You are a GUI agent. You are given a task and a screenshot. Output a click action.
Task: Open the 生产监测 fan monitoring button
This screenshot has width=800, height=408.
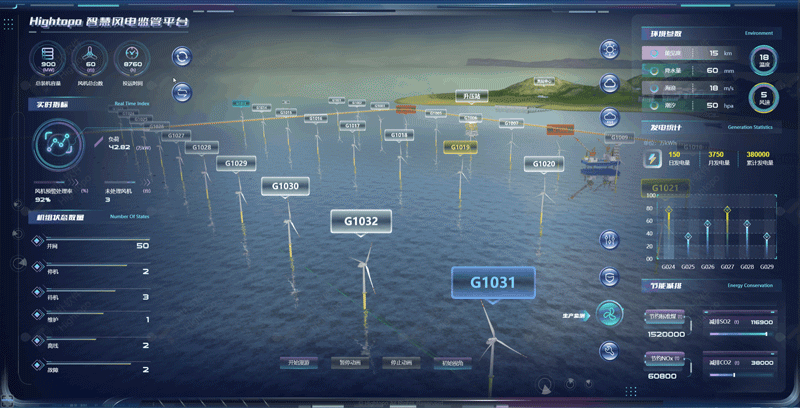[x=609, y=314]
